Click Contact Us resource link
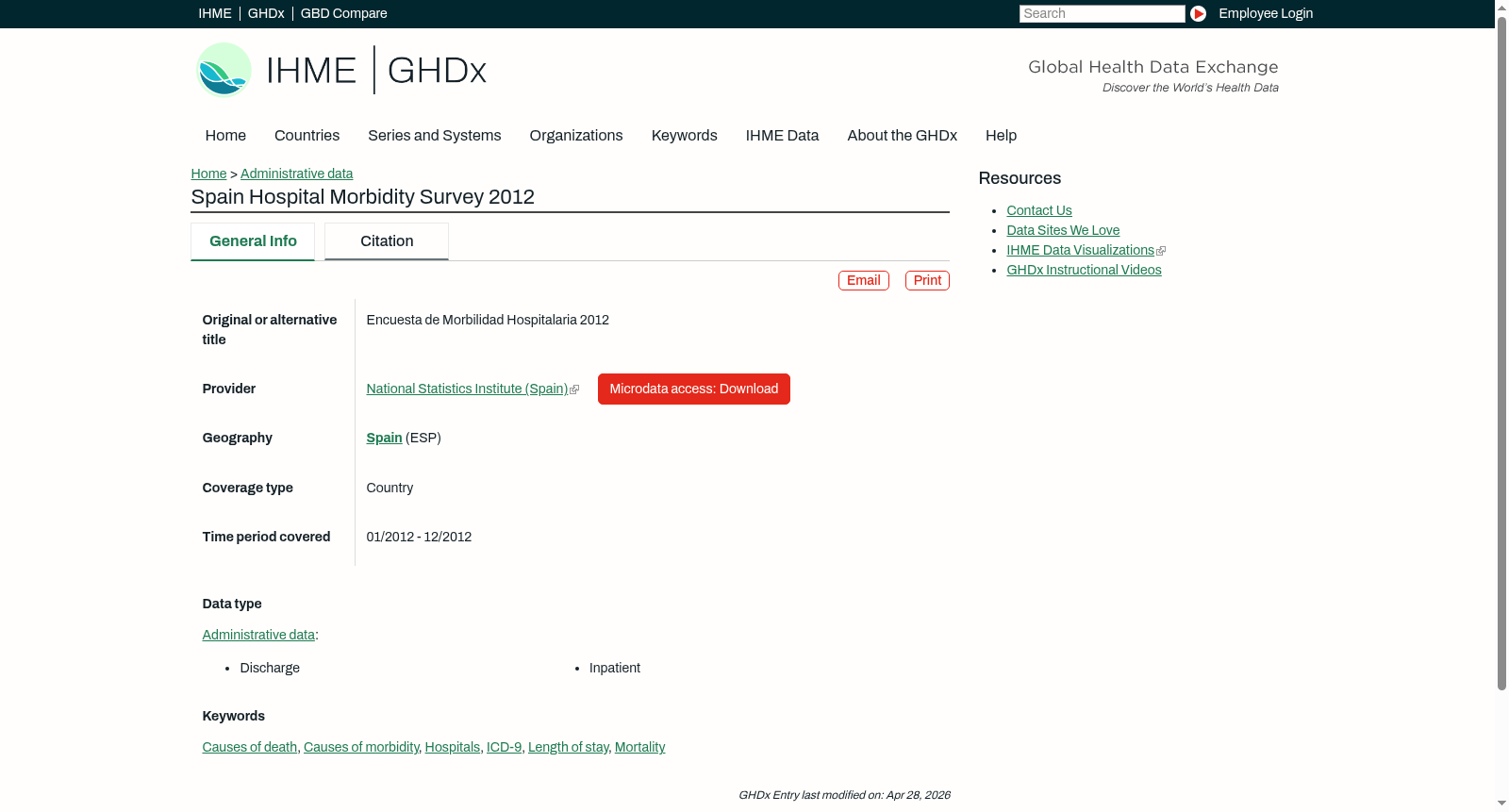 [x=1038, y=210]
